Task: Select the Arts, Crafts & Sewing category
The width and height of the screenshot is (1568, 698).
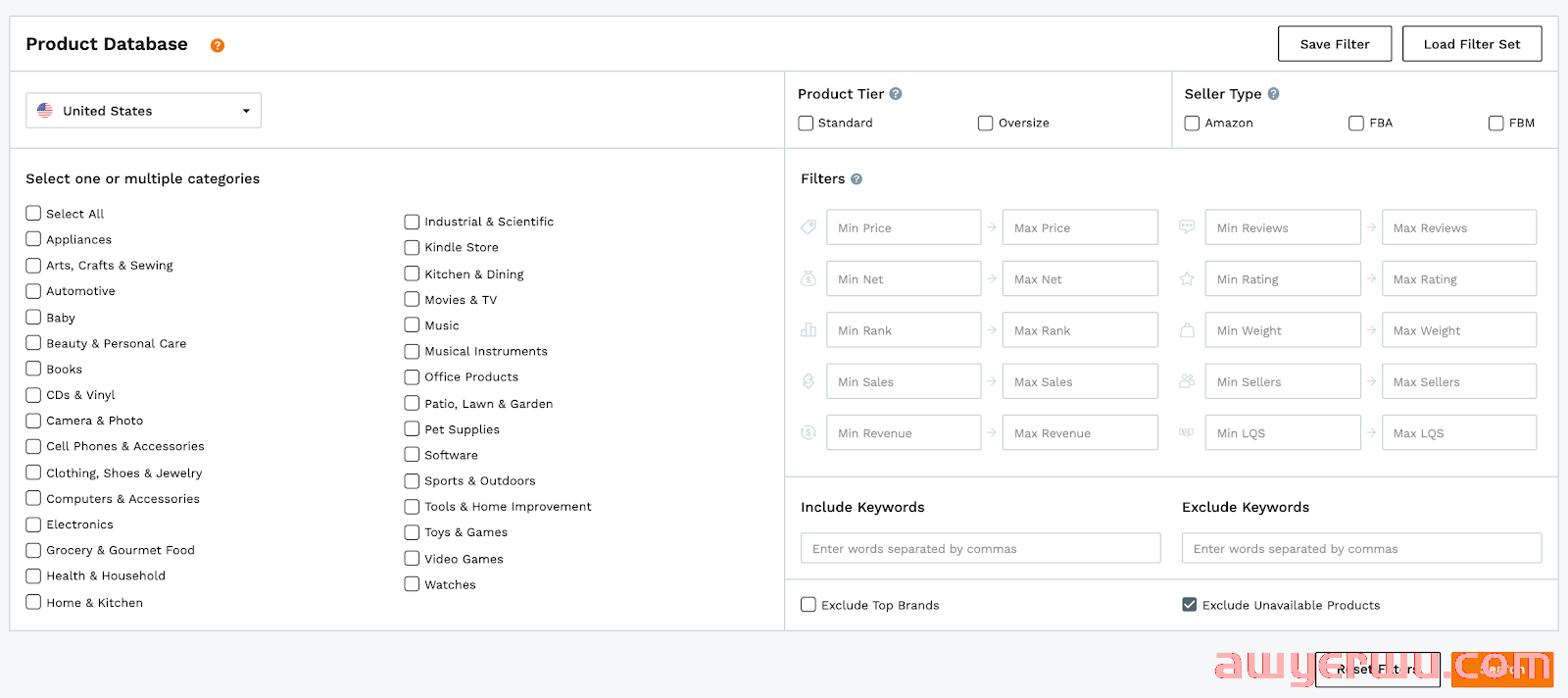Action: tap(33, 265)
